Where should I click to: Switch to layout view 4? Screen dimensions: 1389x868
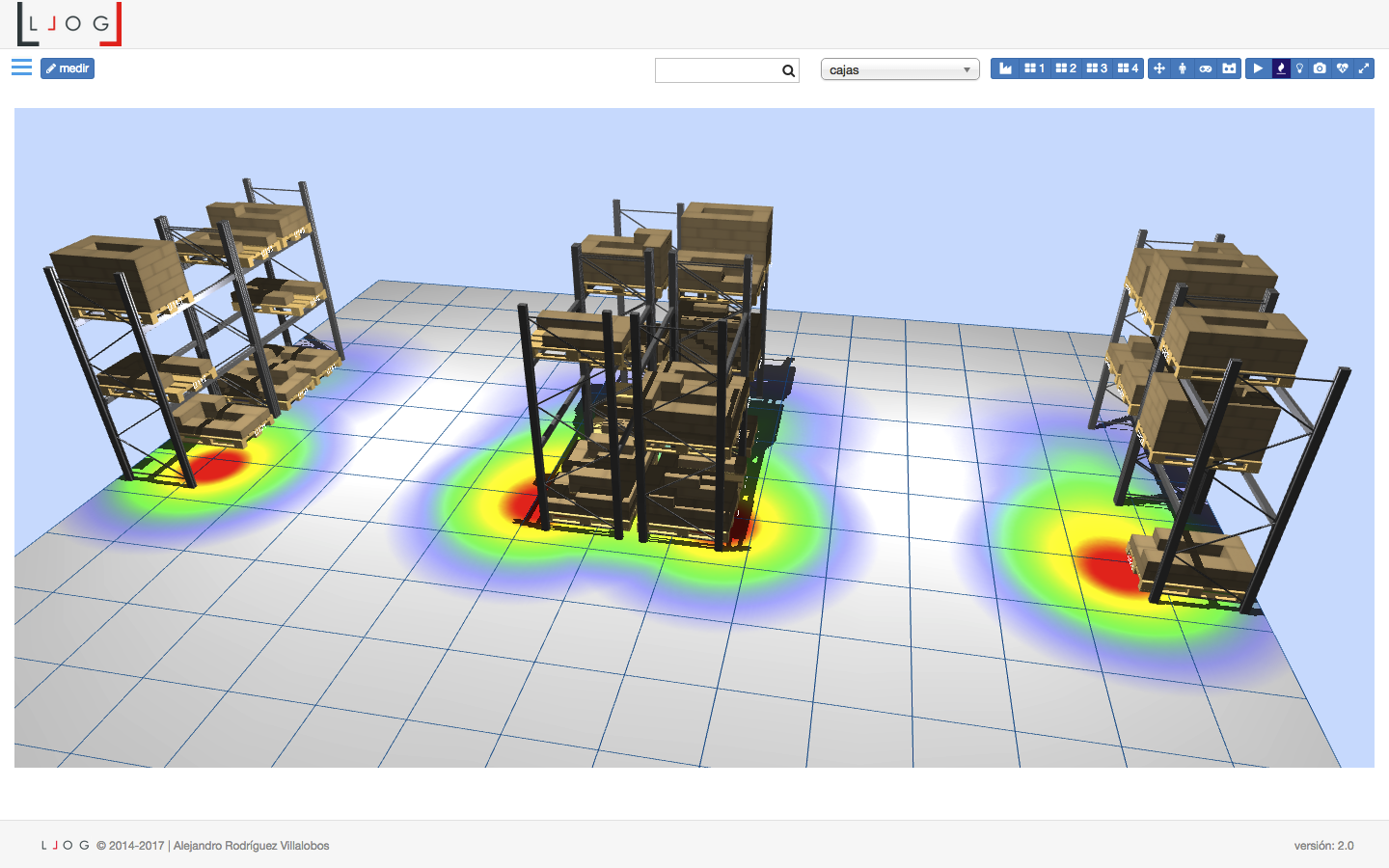coord(1128,68)
